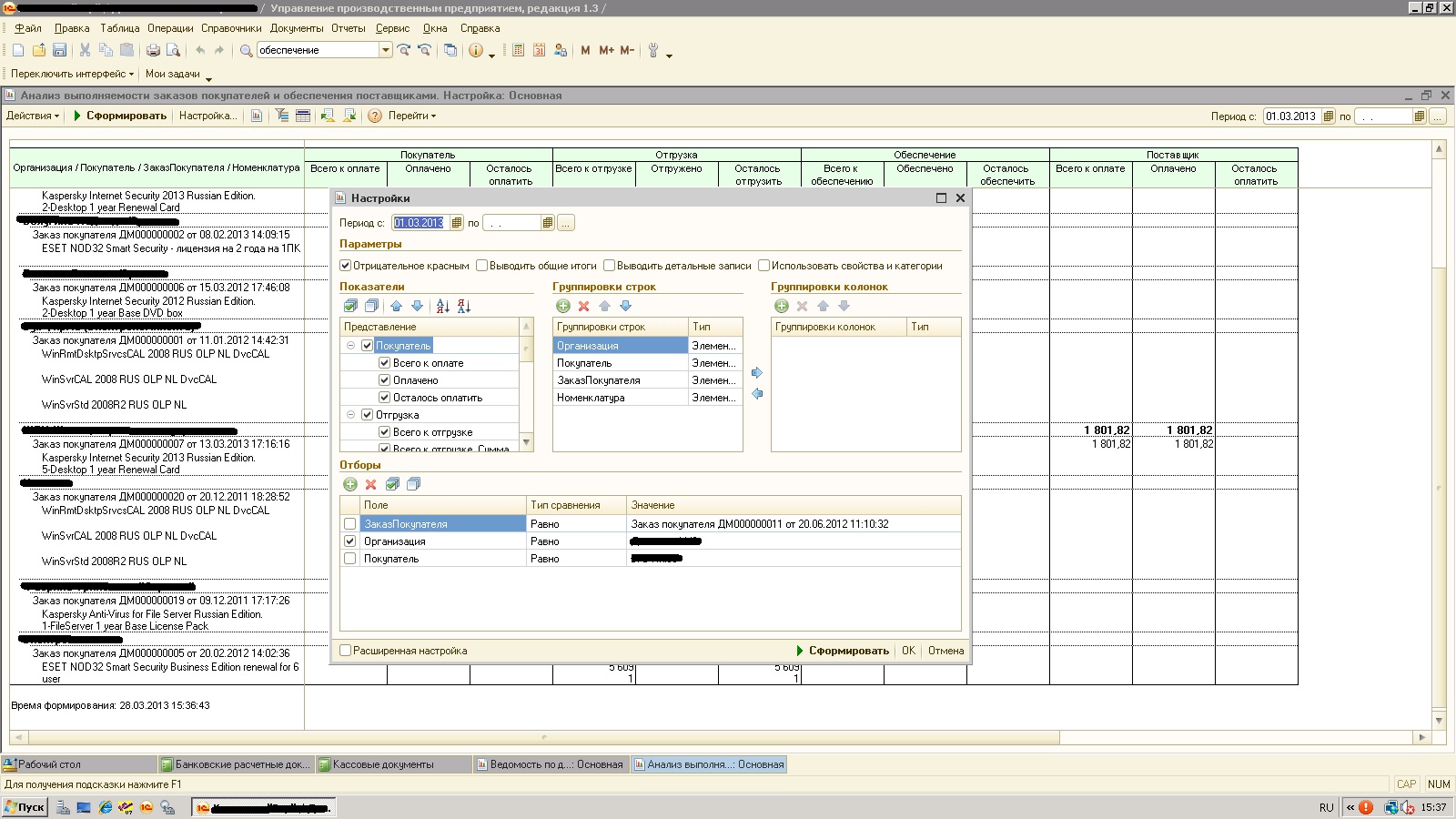The height and width of the screenshot is (819, 1456).
Task: Enable 'Выводить детальные записи' checkbox
Action: [x=610, y=266]
